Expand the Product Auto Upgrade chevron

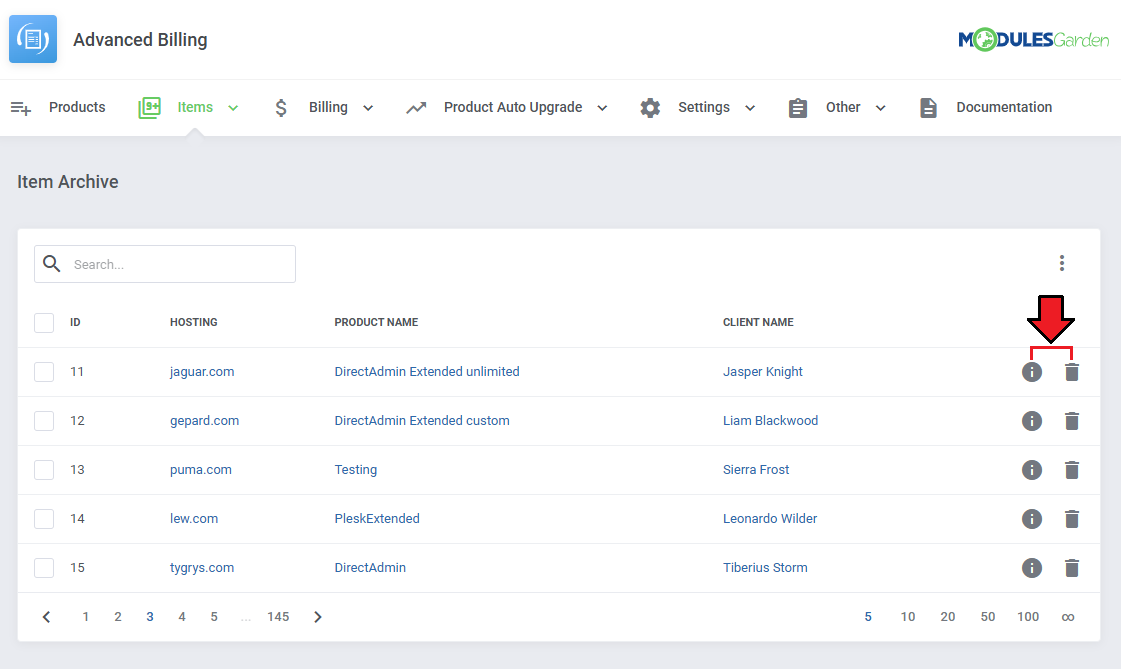[x=603, y=108]
